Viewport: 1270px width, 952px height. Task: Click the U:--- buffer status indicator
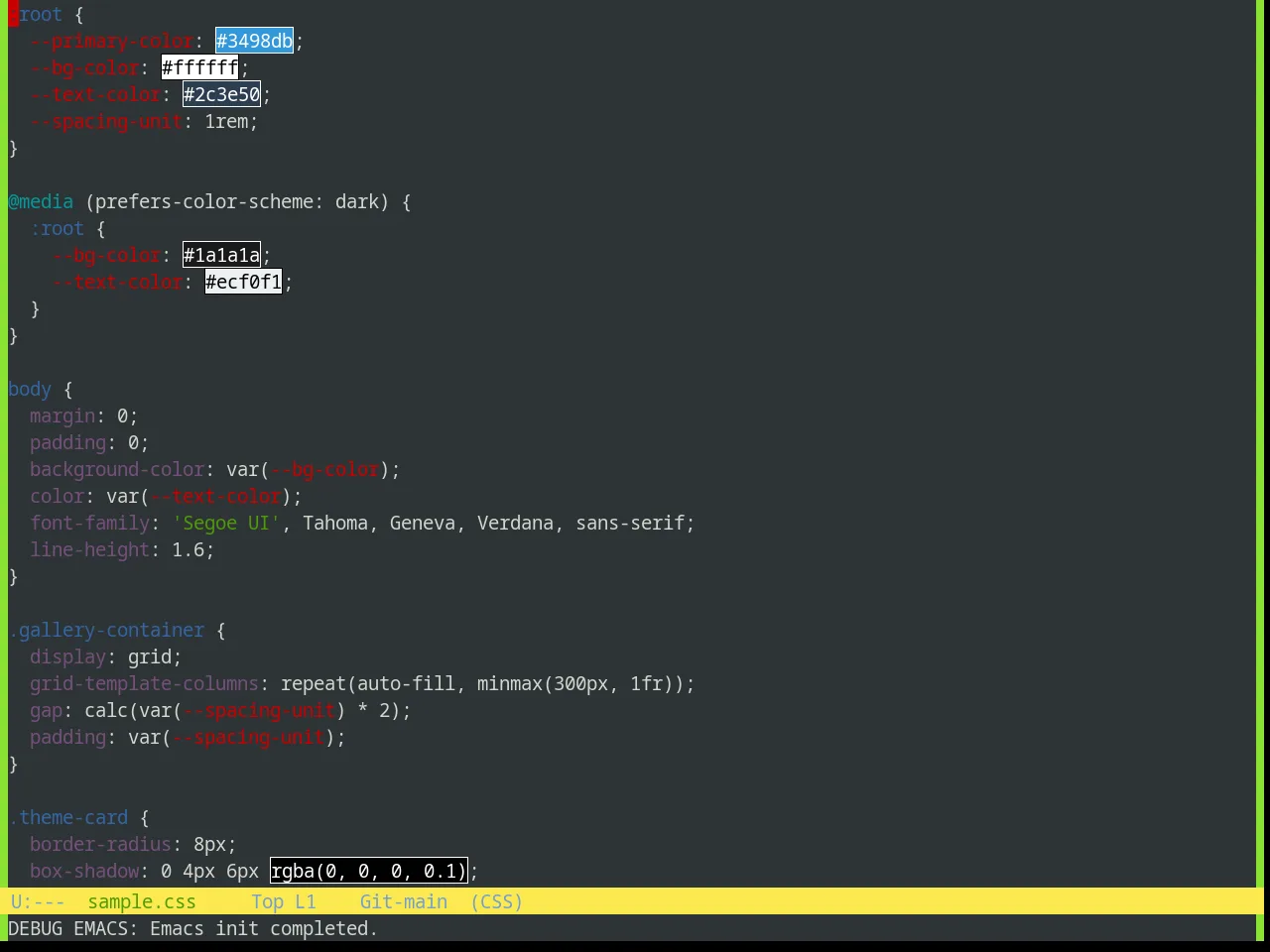38,901
